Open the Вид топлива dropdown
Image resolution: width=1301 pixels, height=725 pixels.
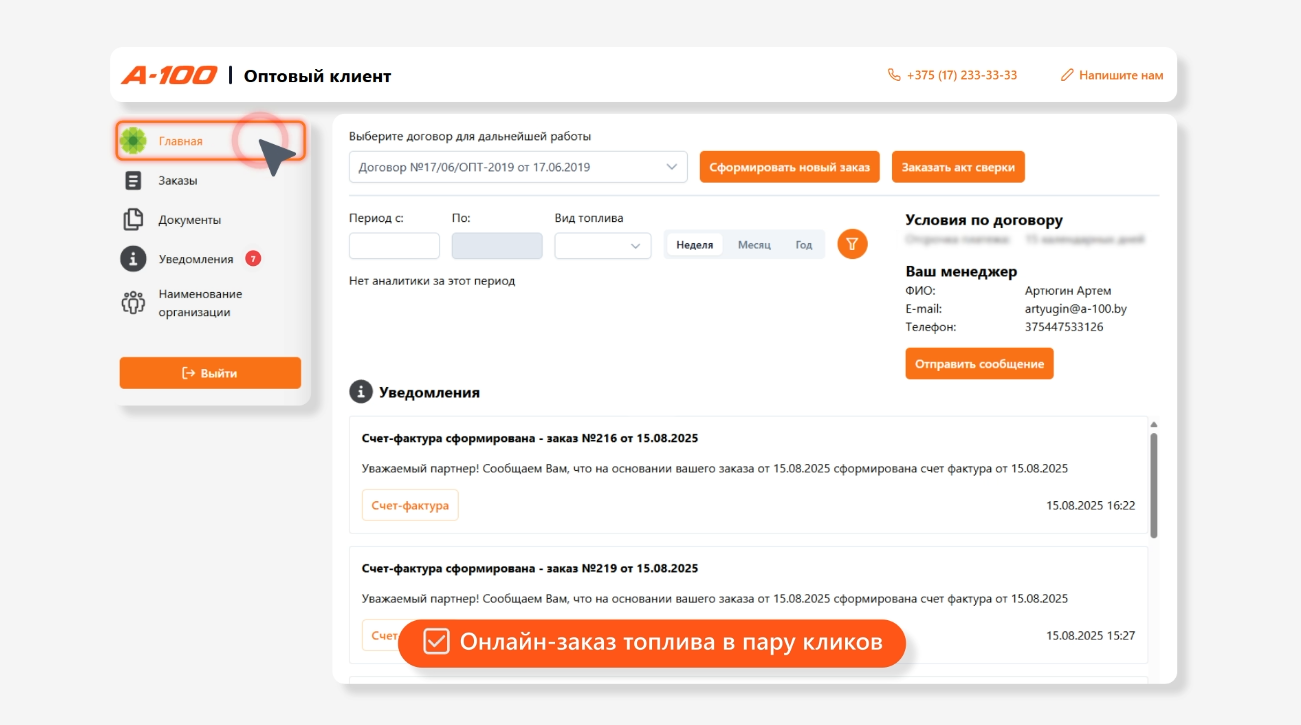[603, 246]
